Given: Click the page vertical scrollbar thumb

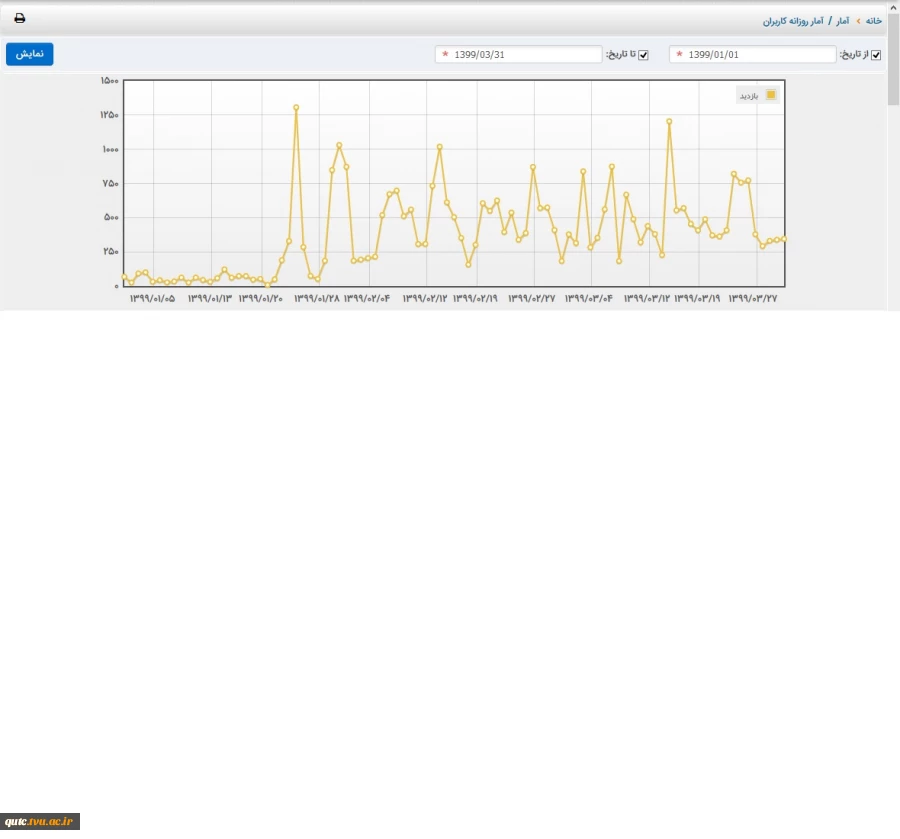Looking at the screenshot, I should [894, 60].
